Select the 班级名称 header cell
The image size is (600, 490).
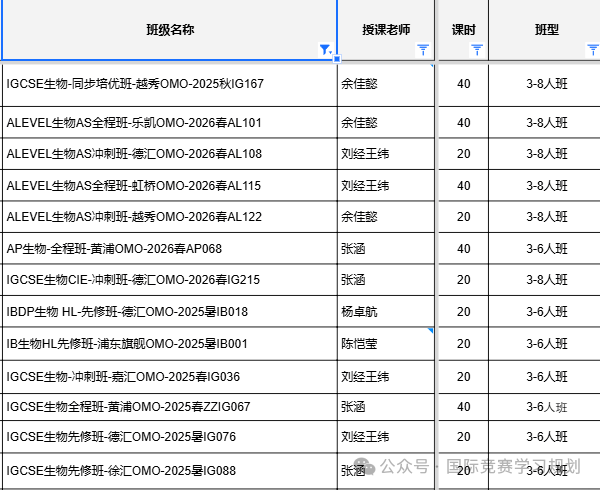(x=169, y=29)
